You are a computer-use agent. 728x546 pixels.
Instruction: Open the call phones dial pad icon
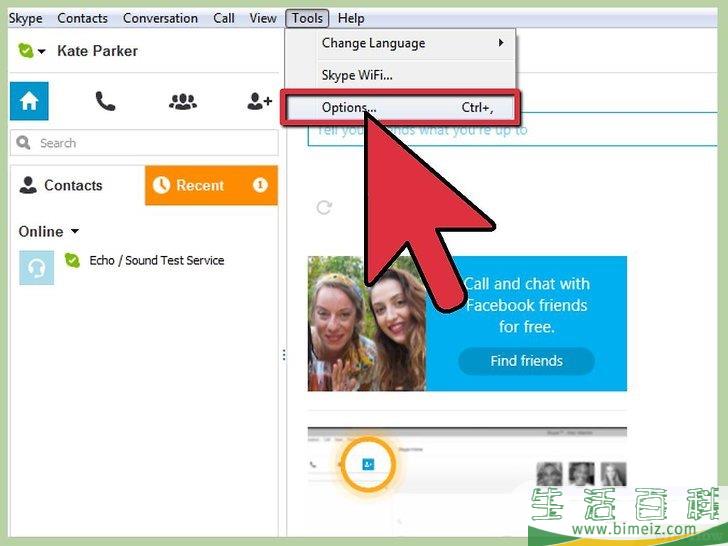point(105,101)
